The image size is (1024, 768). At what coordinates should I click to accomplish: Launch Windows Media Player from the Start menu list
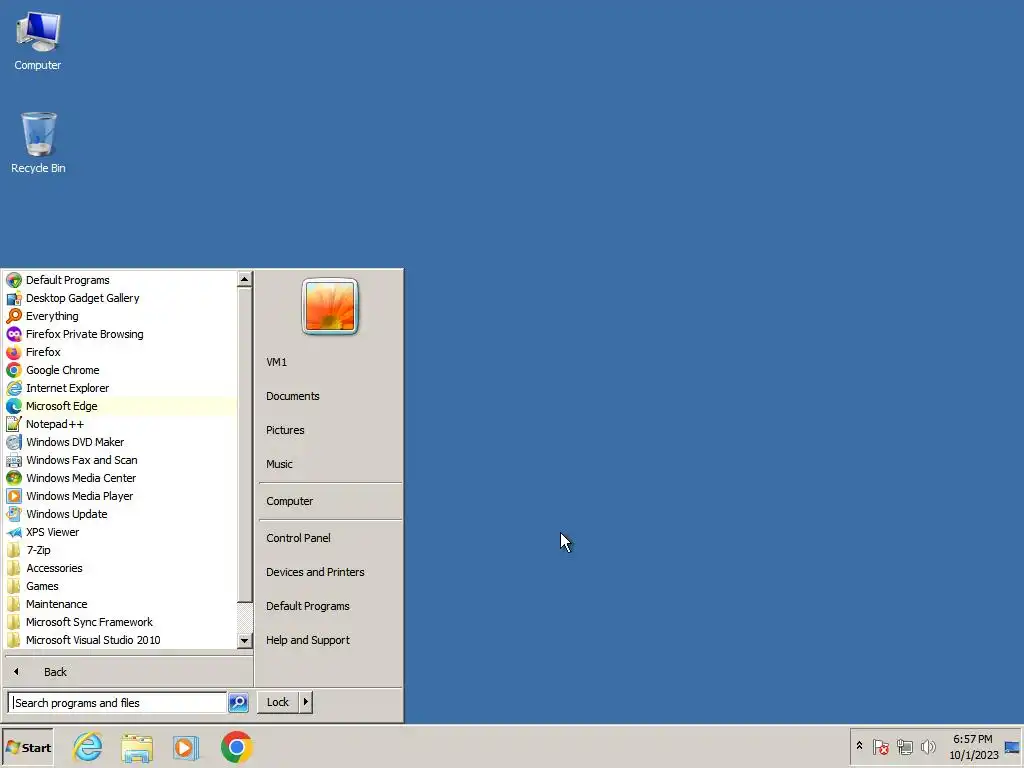[x=121, y=496]
